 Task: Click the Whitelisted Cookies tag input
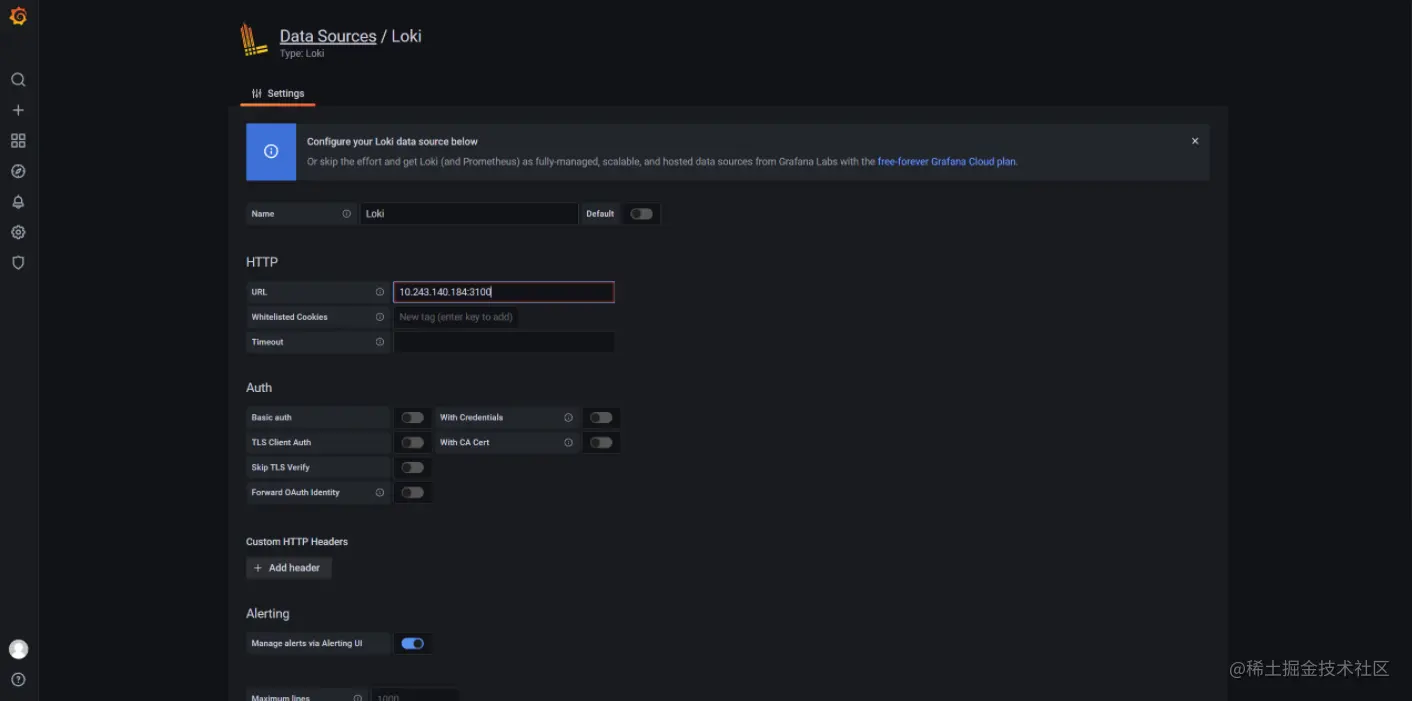tap(456, 317)
